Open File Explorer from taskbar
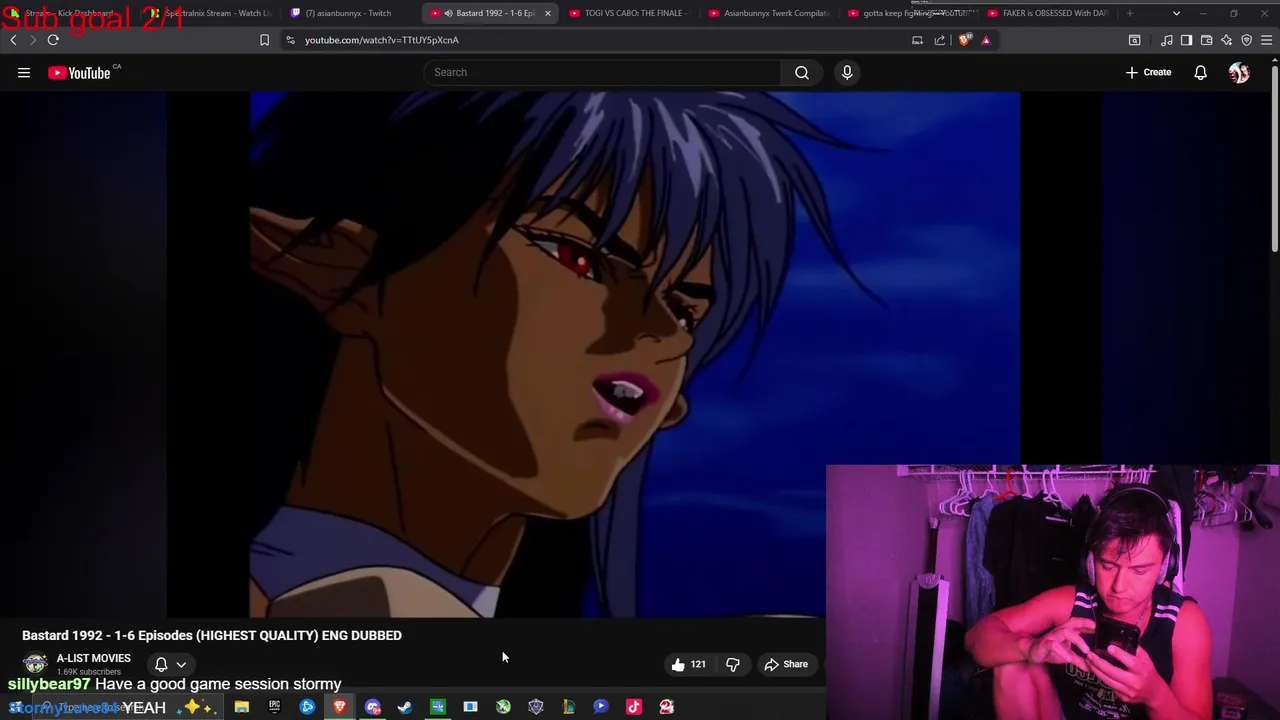The height and width of the screenshot is (720, 1280). pyautogui.click(x=241, y=707)
